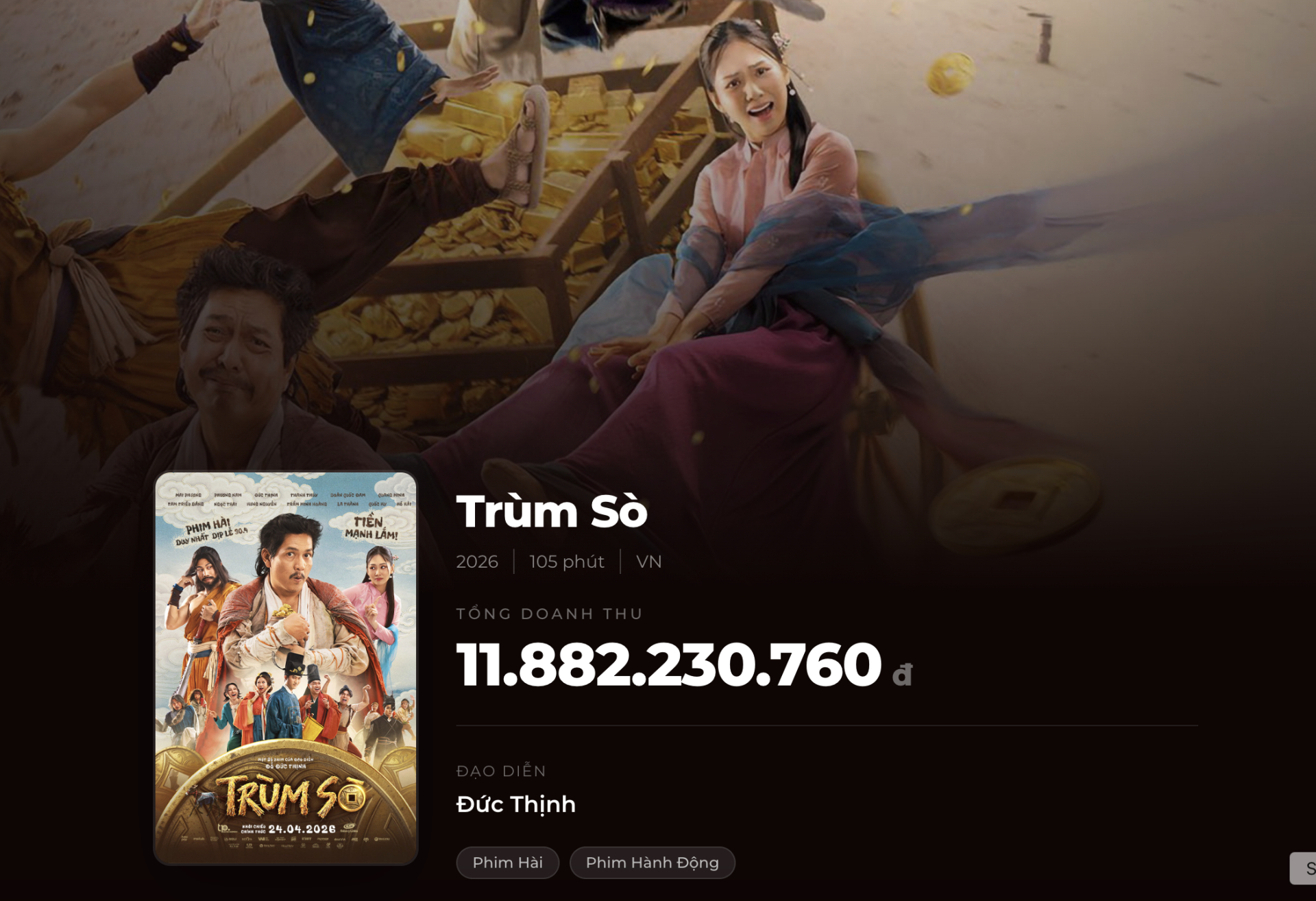Click the đ currency symbol after revenue

tap(902, 674)
